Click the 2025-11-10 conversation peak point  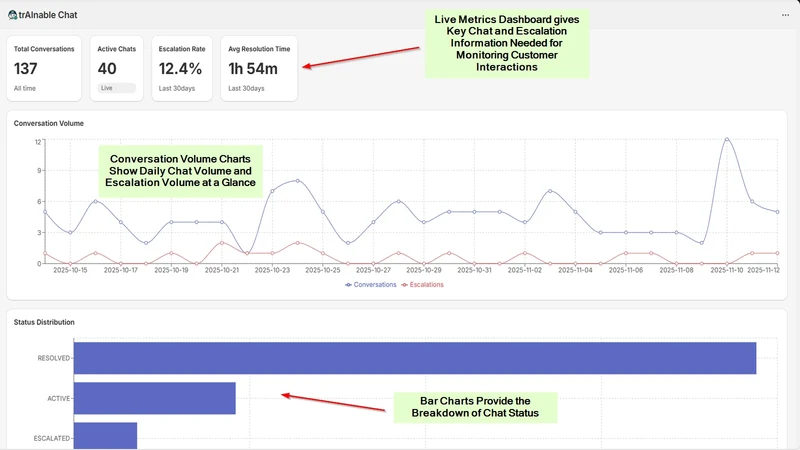727,139
